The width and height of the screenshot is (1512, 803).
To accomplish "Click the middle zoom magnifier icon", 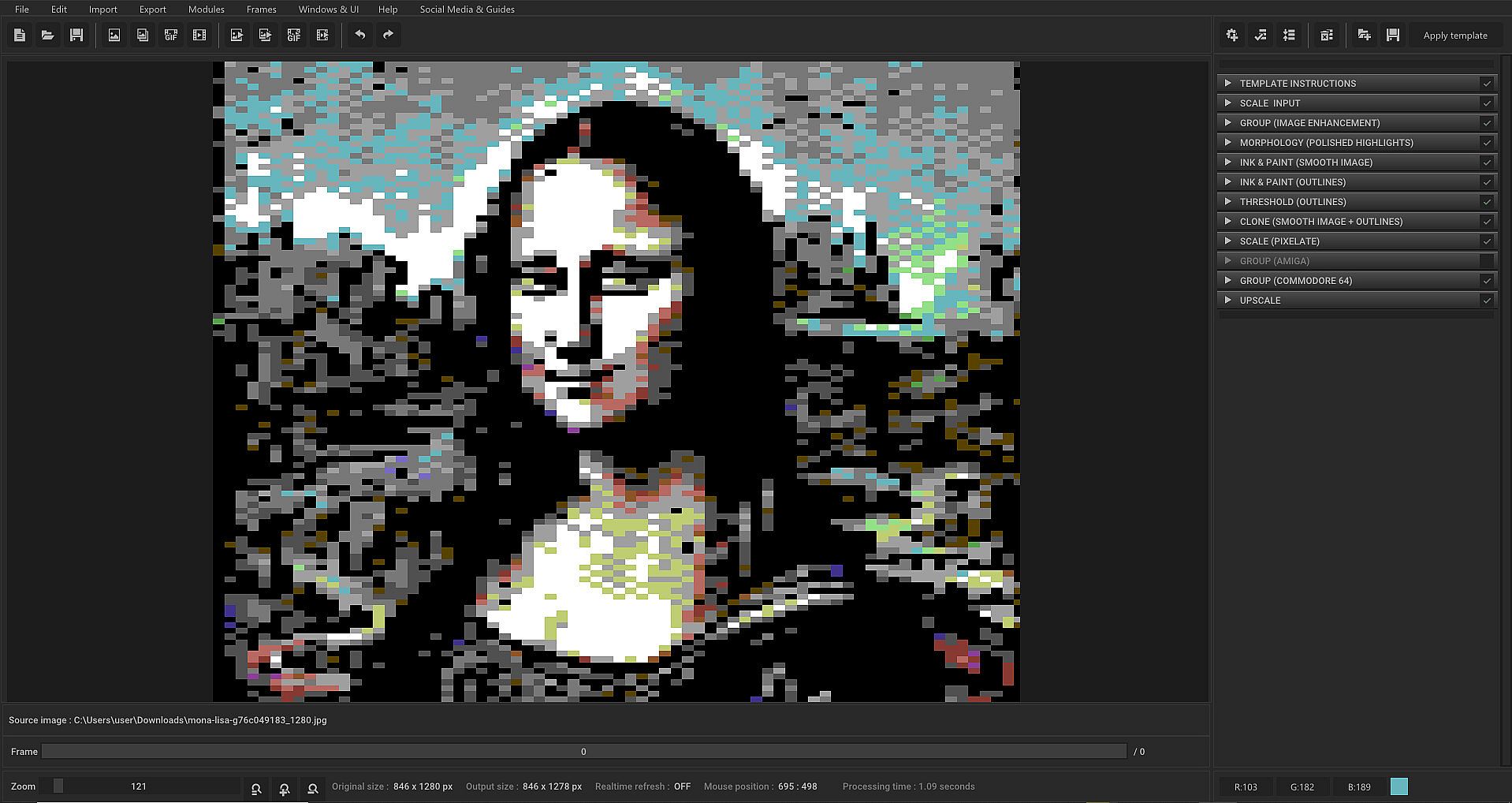I will pyautogui.click(x=285, y=788).
